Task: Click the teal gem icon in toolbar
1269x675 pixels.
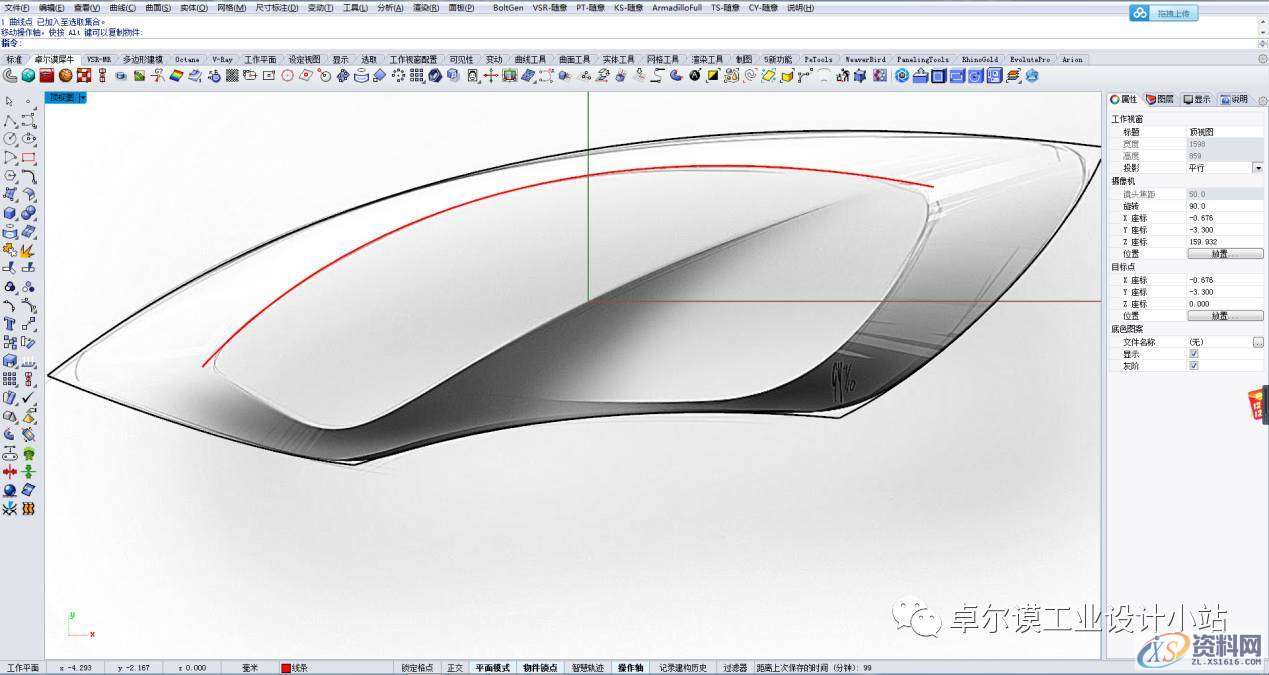Action: 28,76
